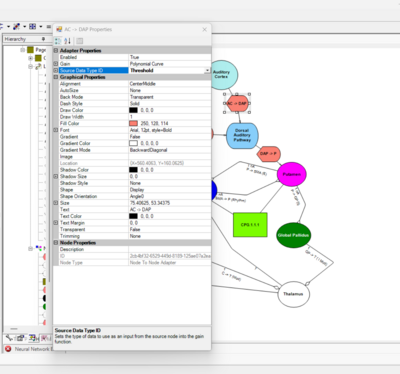The height and width of the screenshot is (374, 400).
Task: Expand the Shadow Size property row
Action: click(56, 176)
